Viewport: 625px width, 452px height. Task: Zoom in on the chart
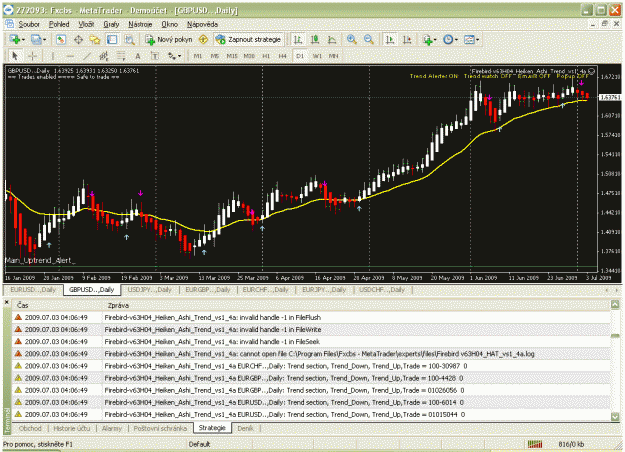coord(352,39)
